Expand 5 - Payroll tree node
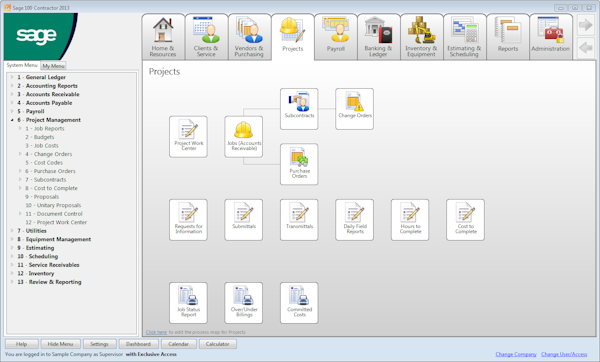The image size is (600, 362). [x=12, y=111]
